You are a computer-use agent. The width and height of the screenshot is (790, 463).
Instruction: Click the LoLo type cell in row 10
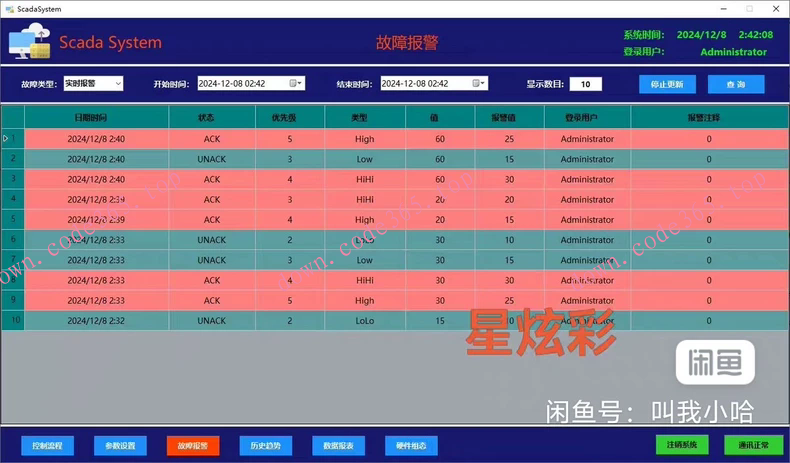pos(365,320)
